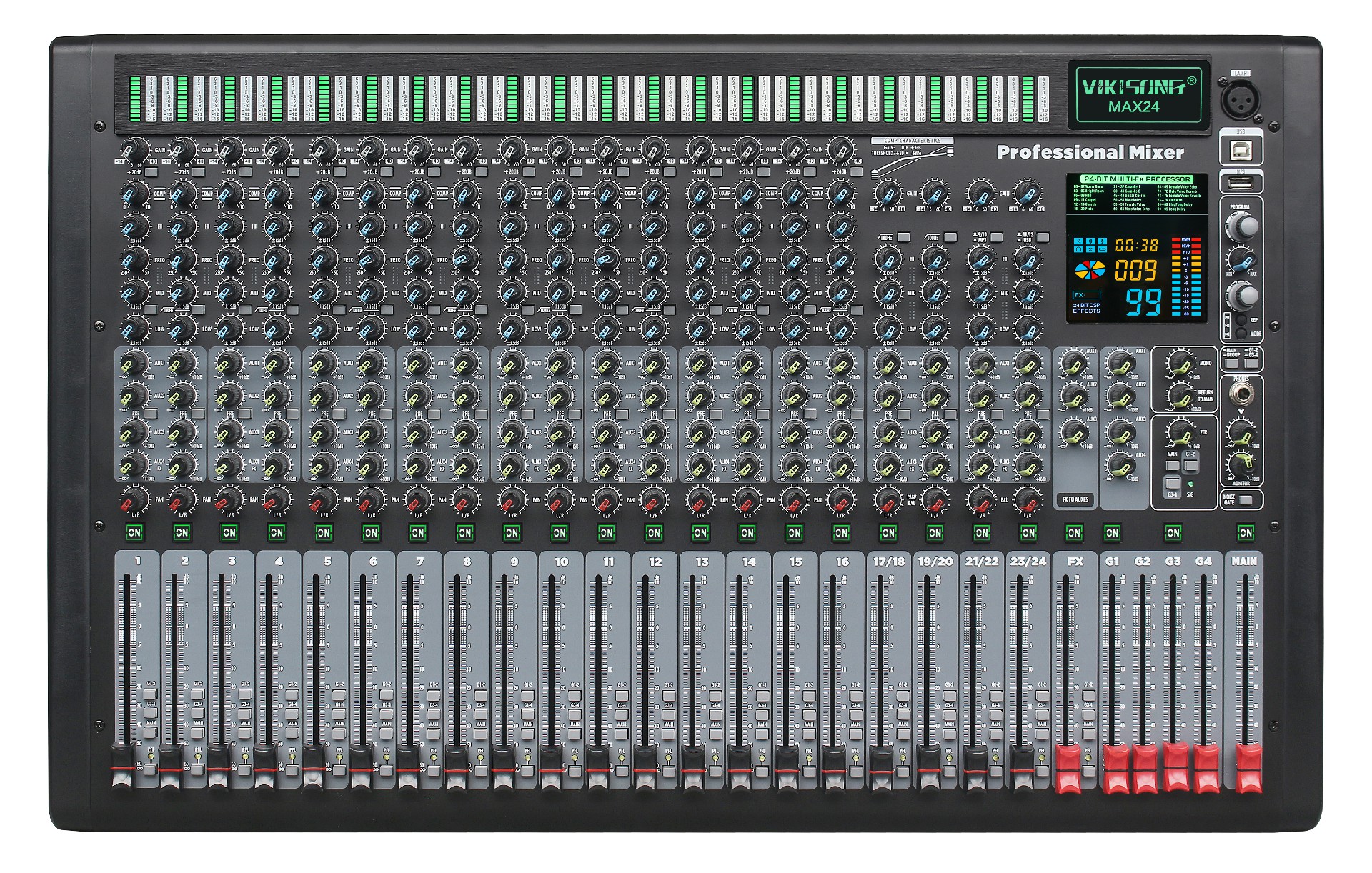Grab the red MAIN fader

(1248, 768)
